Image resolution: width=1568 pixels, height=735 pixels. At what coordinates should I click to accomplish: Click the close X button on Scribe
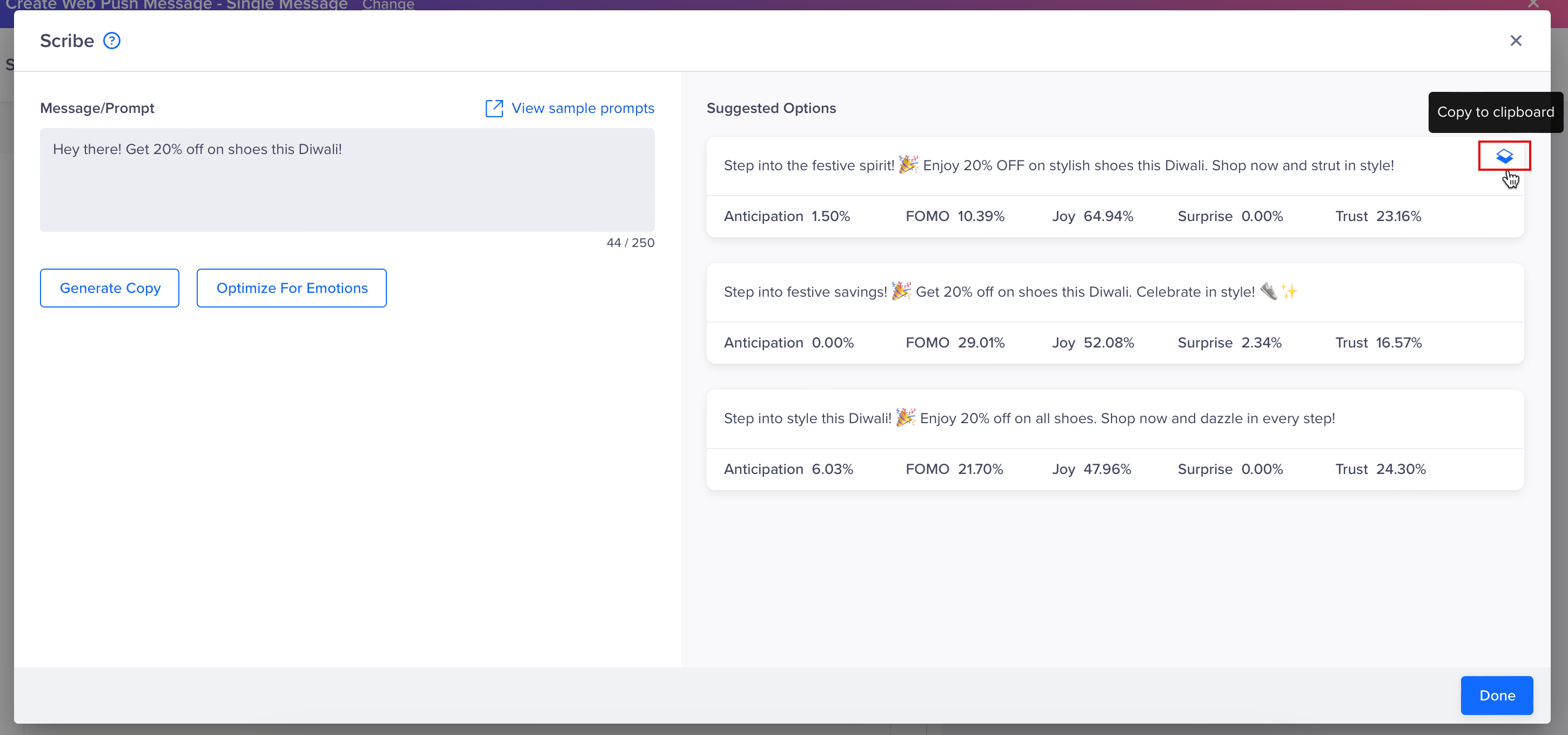pos(1516,40)
